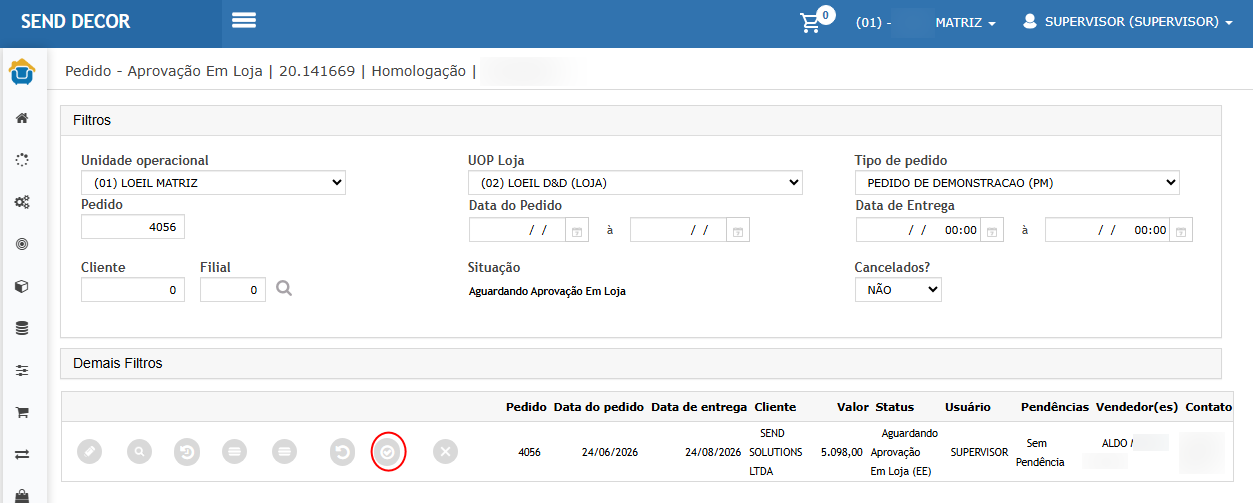Open the database stack sidebar icon
Screen dimensions: 1253x503
pyautogui.click(x=22, y=328)
